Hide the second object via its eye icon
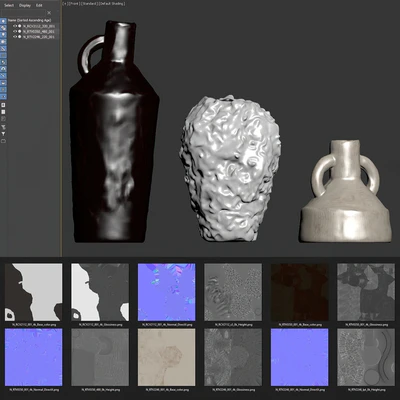 15,31
